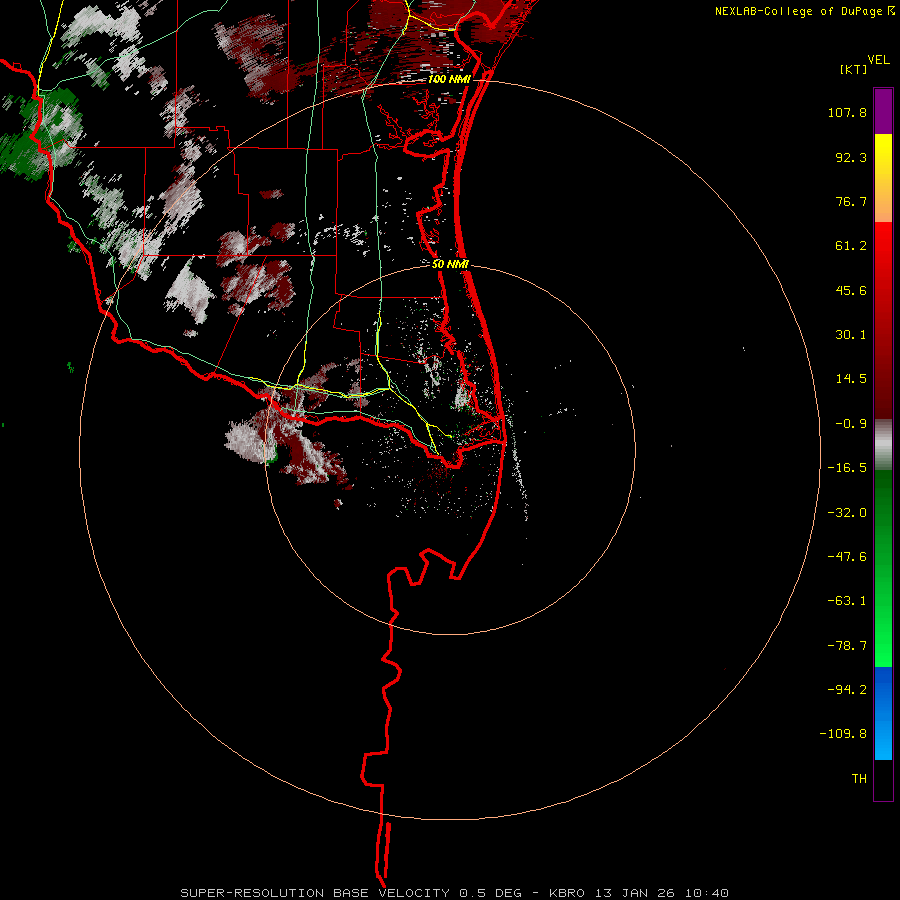Click the -63.1 legend value
Image resolution: width=900 pixels, height=900 pixels.
click(x=847, y=600)
